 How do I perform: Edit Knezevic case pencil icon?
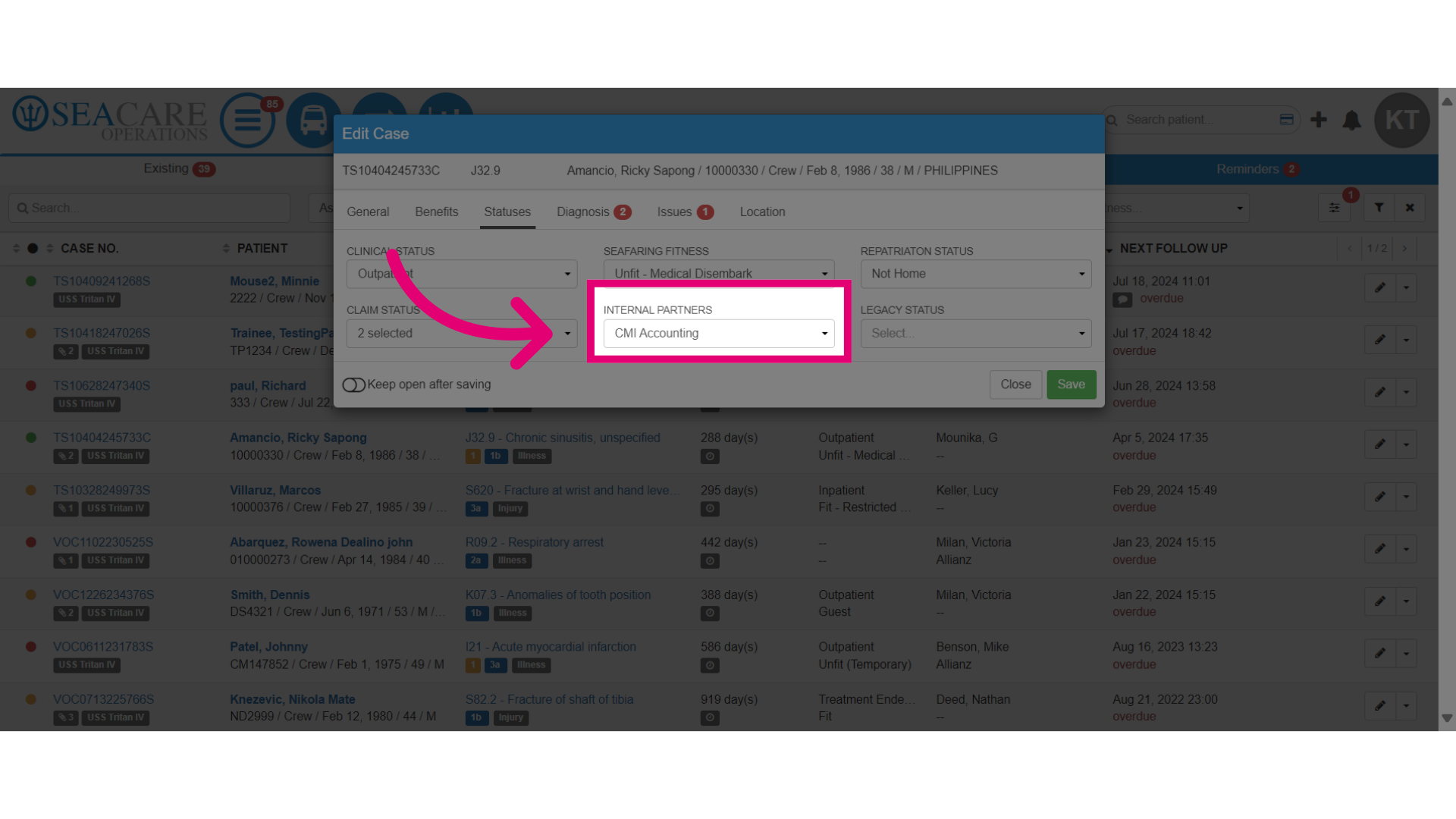pyautogui.click(x=1380, y=706)
